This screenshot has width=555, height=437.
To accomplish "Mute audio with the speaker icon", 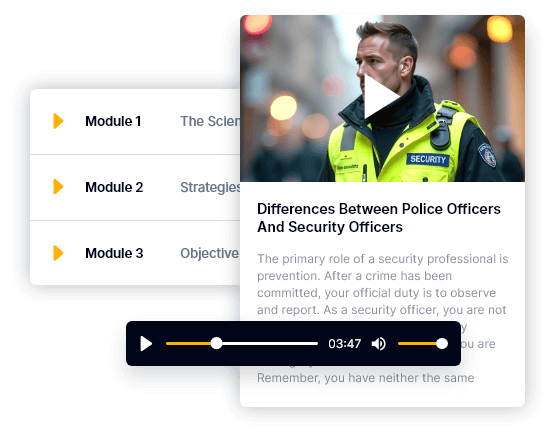I will pyautogui.click(x=378, y=344).
